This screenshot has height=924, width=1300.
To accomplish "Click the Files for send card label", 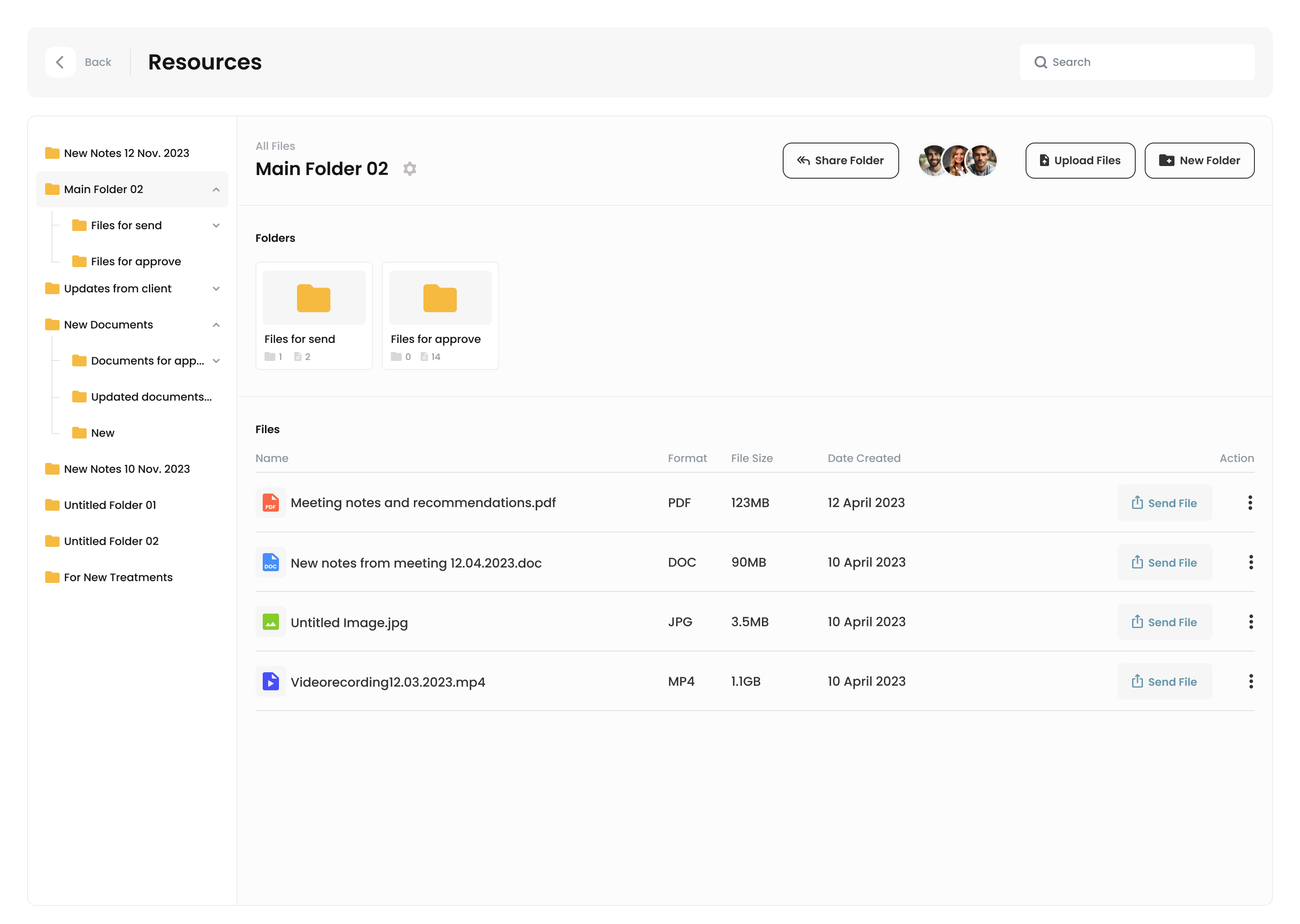I will pyautogui.click(x=299, y=339).
